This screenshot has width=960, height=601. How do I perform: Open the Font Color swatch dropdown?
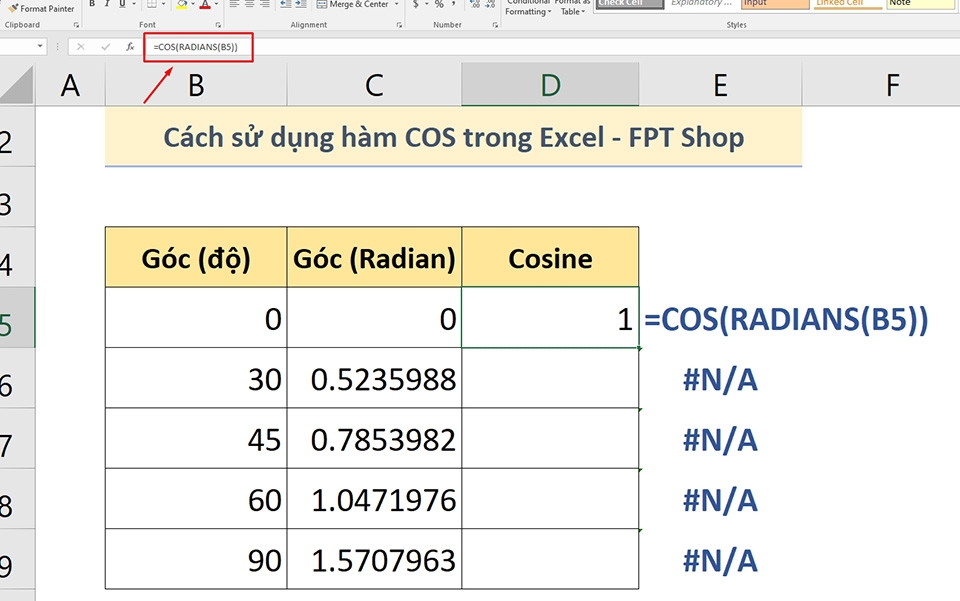coord(218,5)
